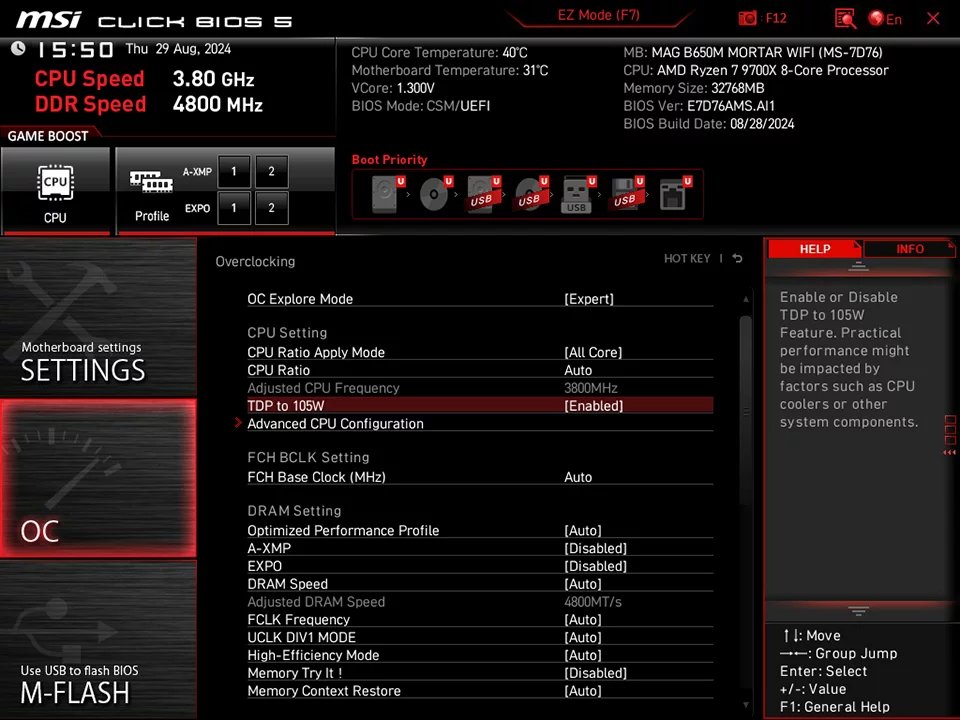960x720 pixels.
Task: Open the CPU Ratio Apply Mode selector
Action: click(x=480, y=352)
